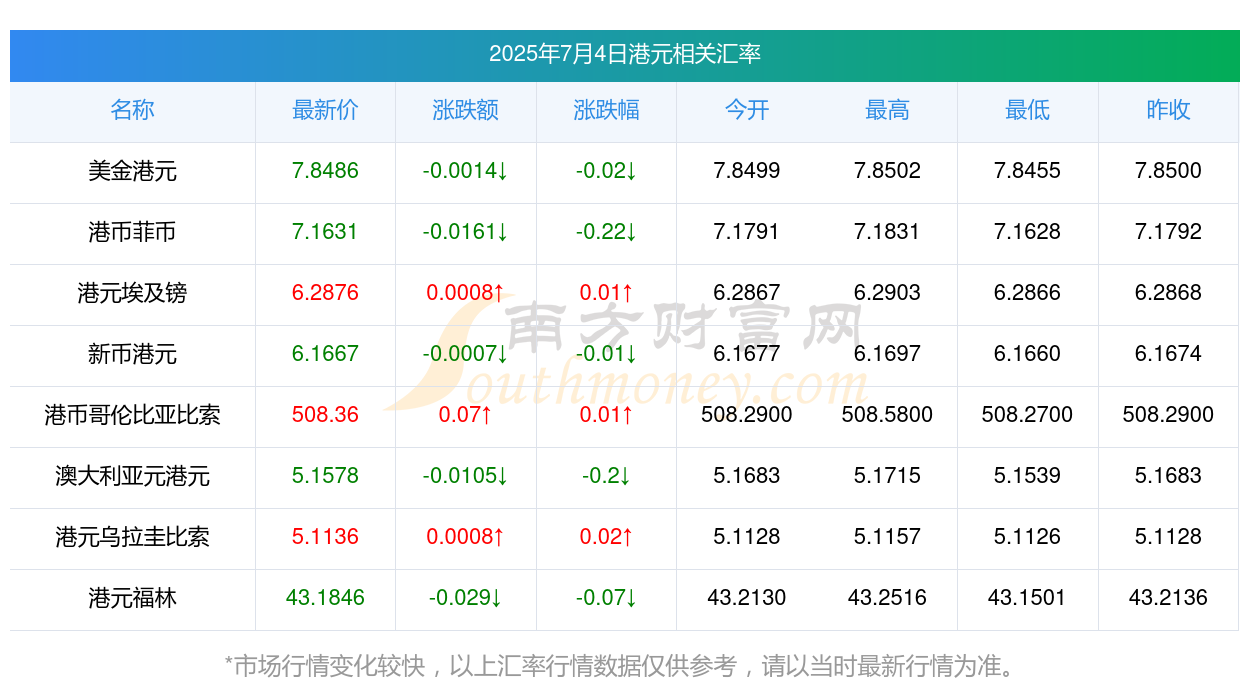
Task: Click previous close 6.1674
Action: point(1168,354)
